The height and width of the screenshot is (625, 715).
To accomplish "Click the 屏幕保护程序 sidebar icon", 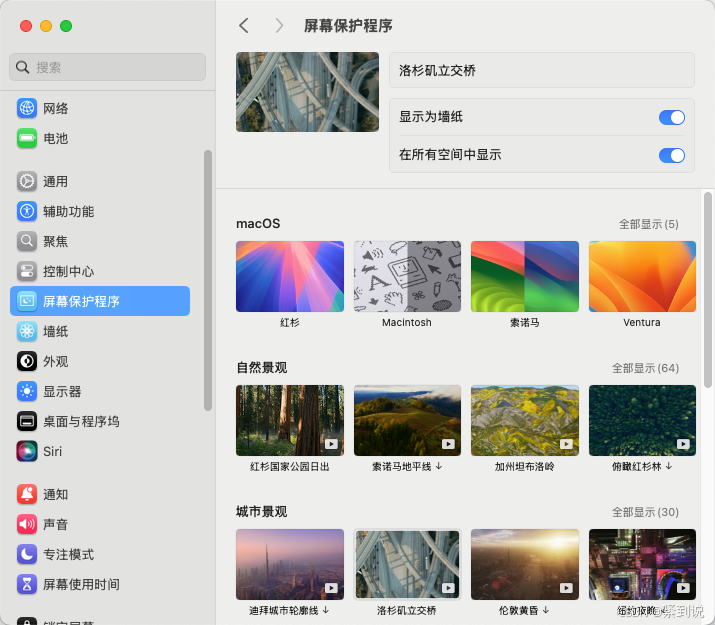I will (x=27, y=301).
